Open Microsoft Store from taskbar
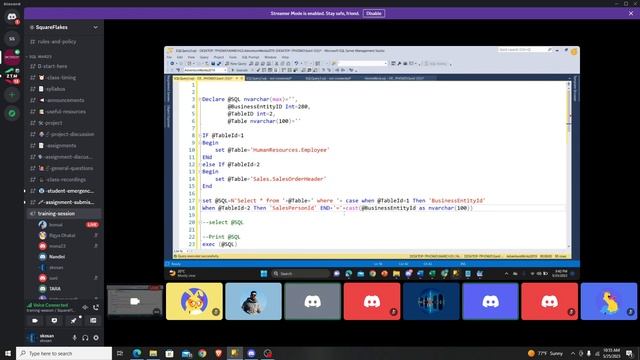This screenshot has width=640, height=360. click(x=169, y=353)
